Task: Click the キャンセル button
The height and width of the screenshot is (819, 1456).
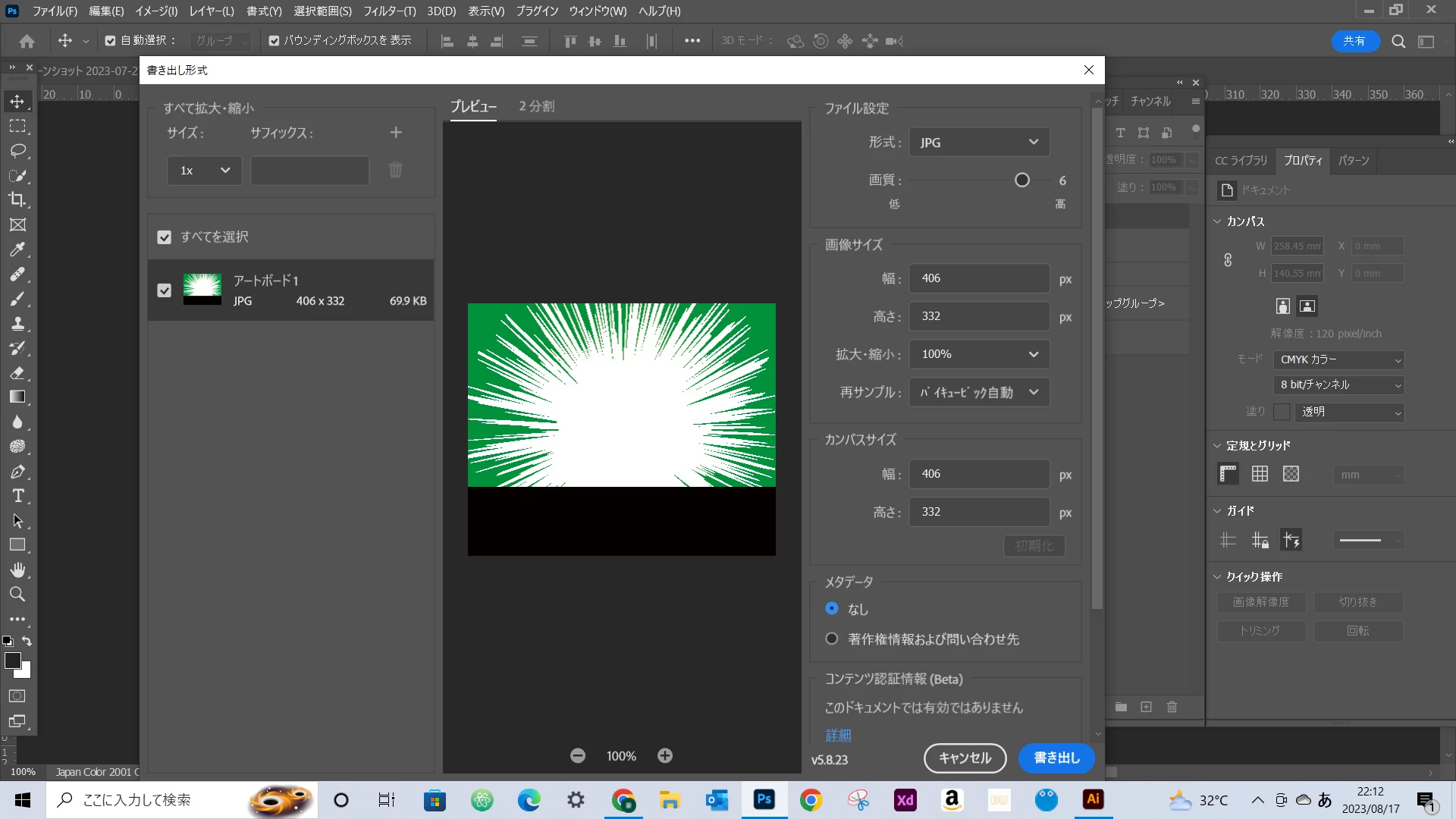Action: coord(965,758)
